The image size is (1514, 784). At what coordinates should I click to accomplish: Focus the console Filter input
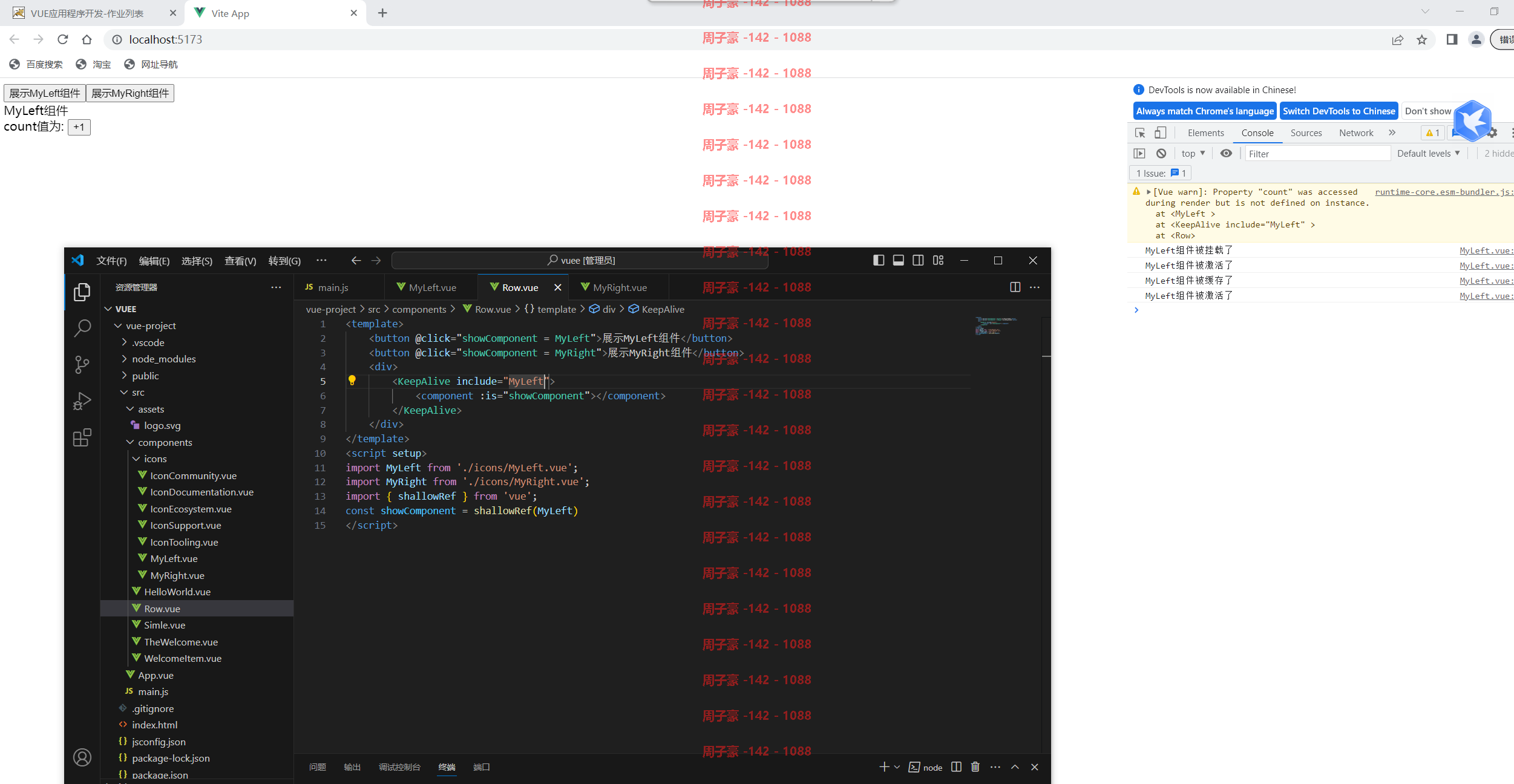click(x=1317, y=154)
